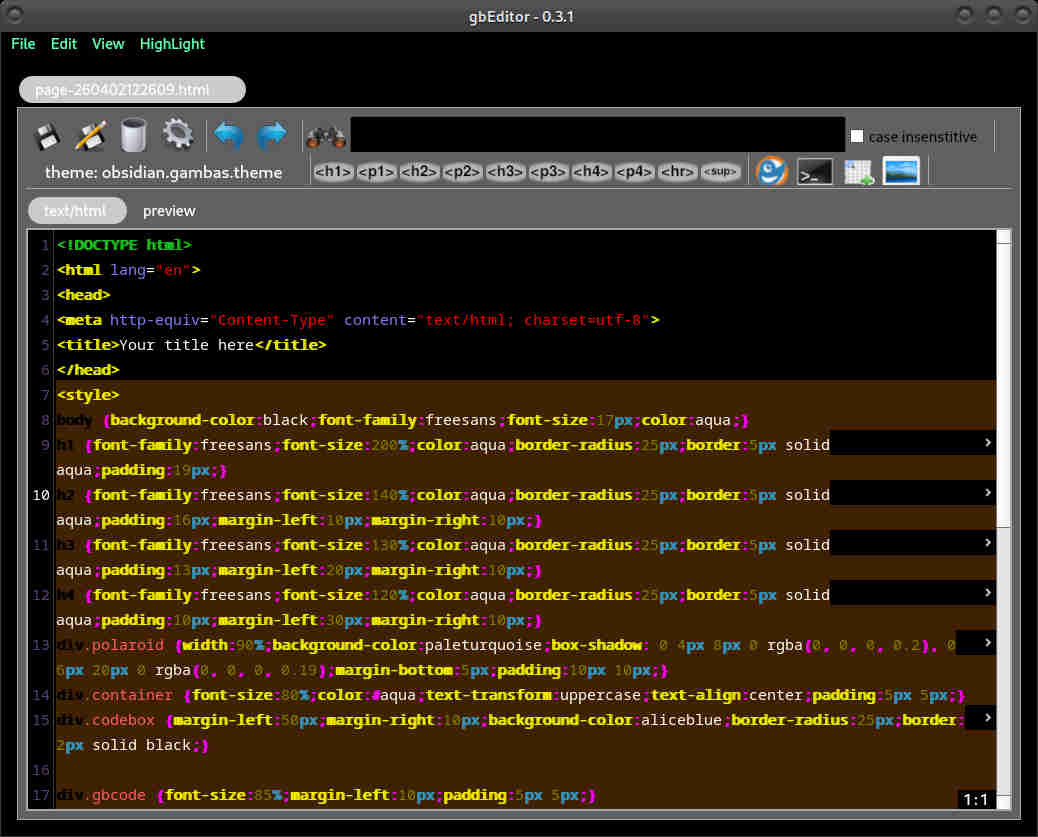
Task: Click the trash can icon
Action: click(133, 135)
